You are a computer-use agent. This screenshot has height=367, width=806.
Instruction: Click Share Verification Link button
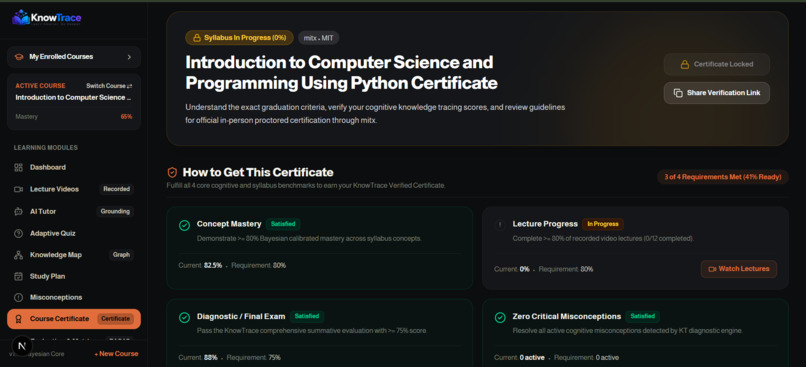(x=717, y=93)
